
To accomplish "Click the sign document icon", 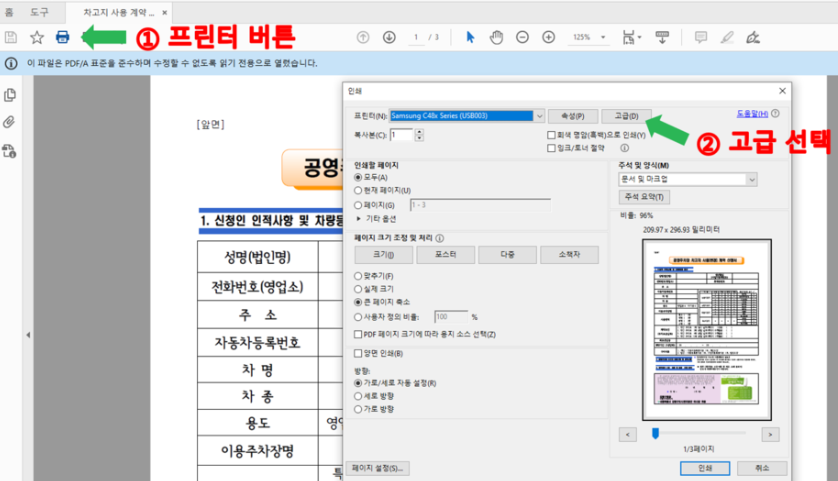I will click(x=753, y=37).
